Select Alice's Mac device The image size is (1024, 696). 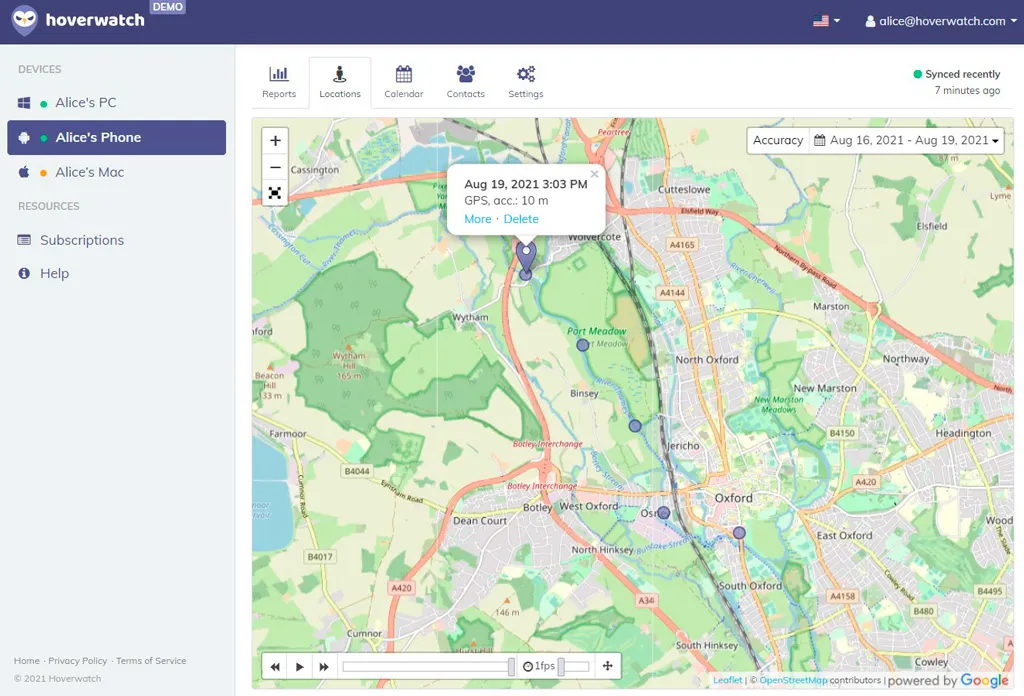(89, 172)
